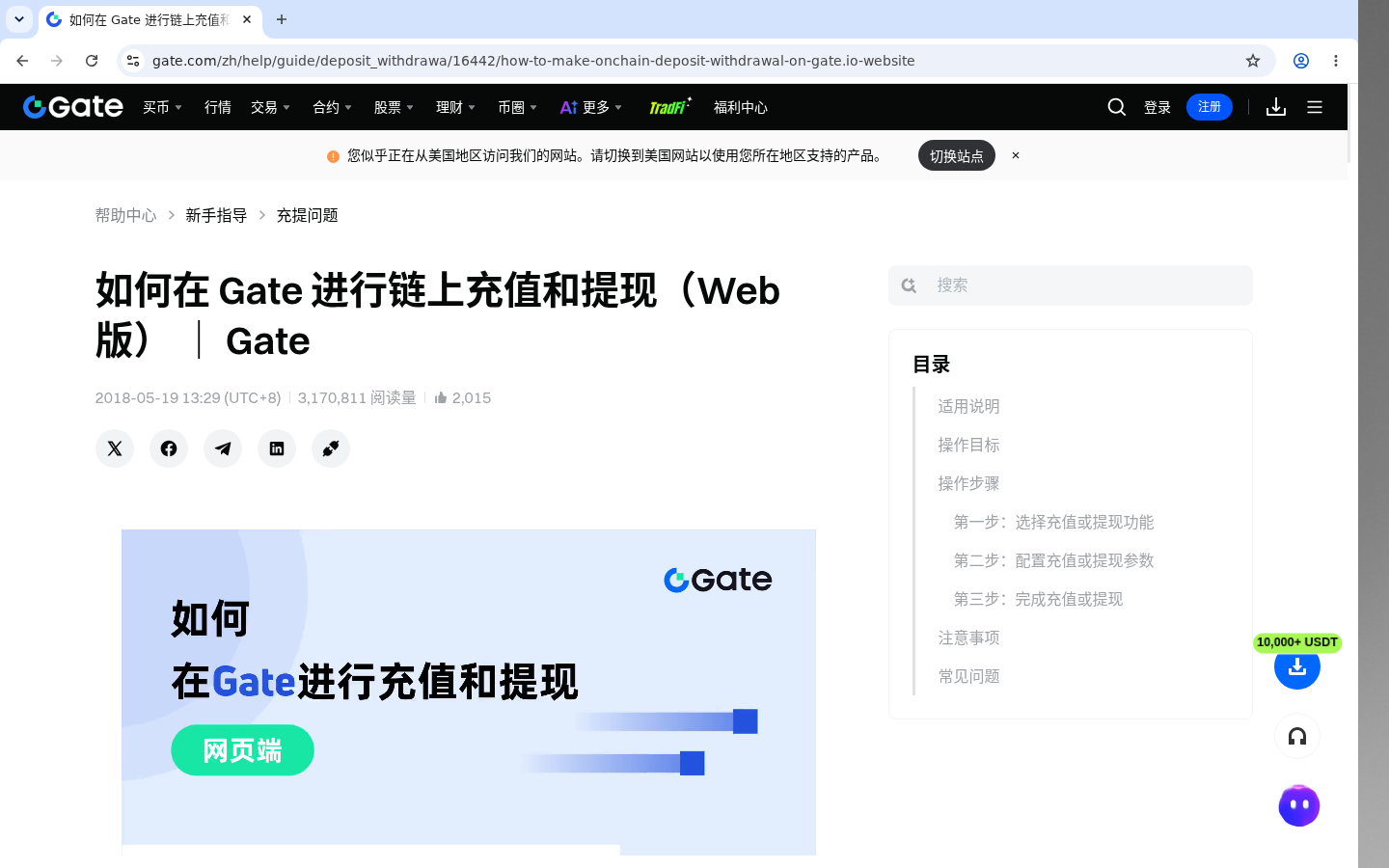Open the TradFi menu item
Screen dimensions: 1389x868
tap(669, 106)
